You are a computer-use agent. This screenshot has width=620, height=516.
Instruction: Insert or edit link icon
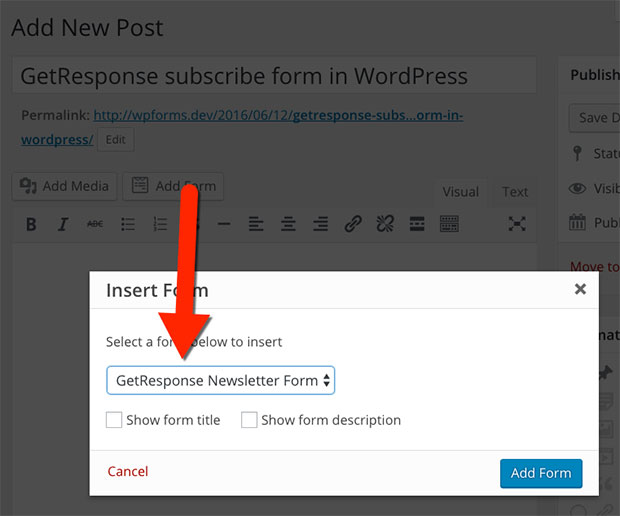click(353, 224)
